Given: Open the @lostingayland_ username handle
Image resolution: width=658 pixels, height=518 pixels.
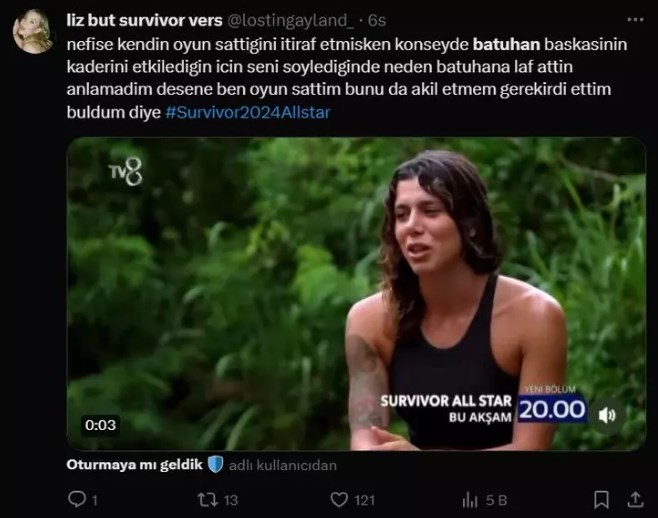Looking at the screenshot, I should (291, 20).
